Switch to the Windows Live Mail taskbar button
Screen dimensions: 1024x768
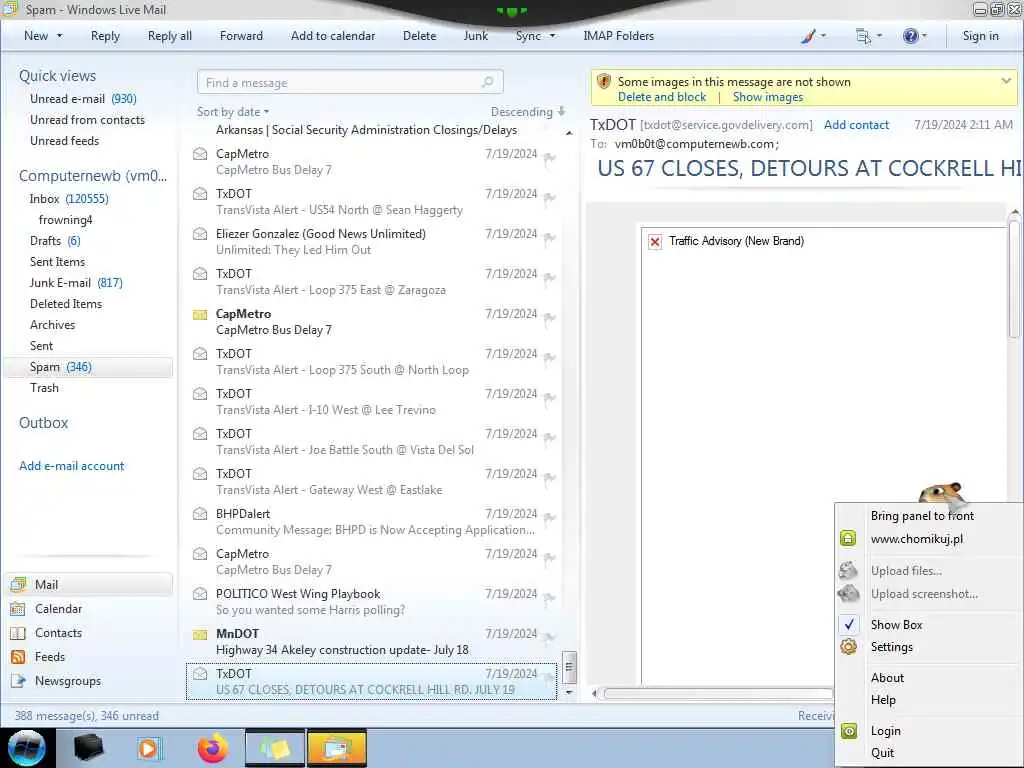337,748
